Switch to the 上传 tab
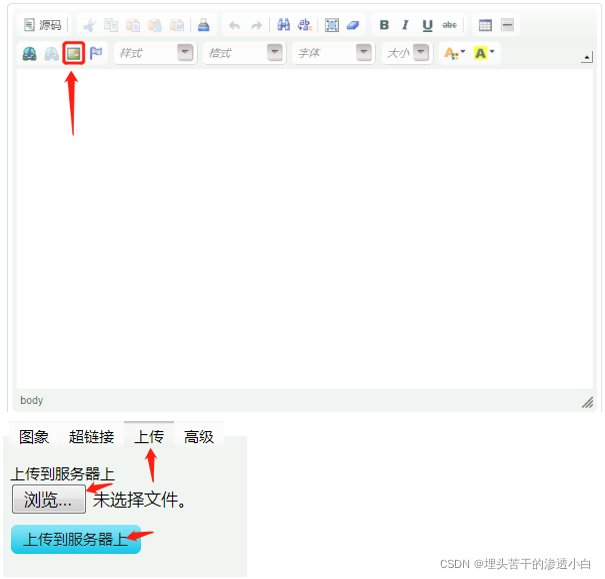This screenshot has width=605, height=579. click(x=149, y=437)
